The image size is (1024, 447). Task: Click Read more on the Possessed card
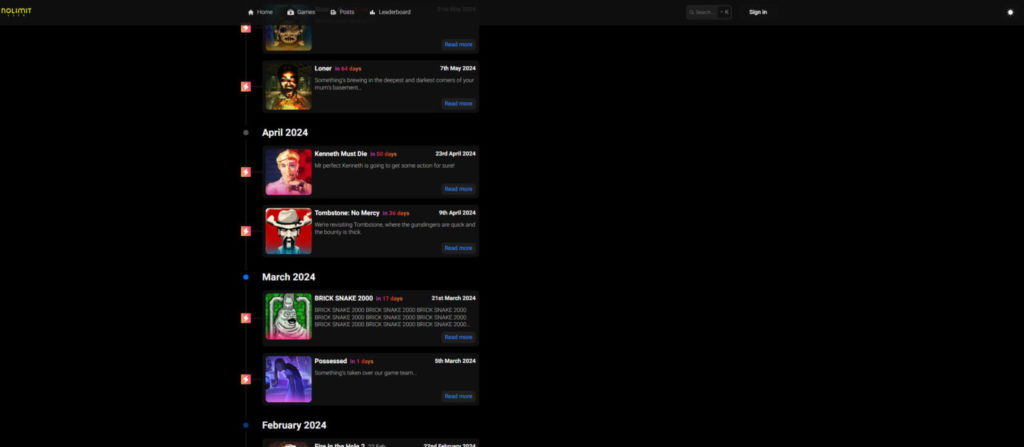(458, 396)
